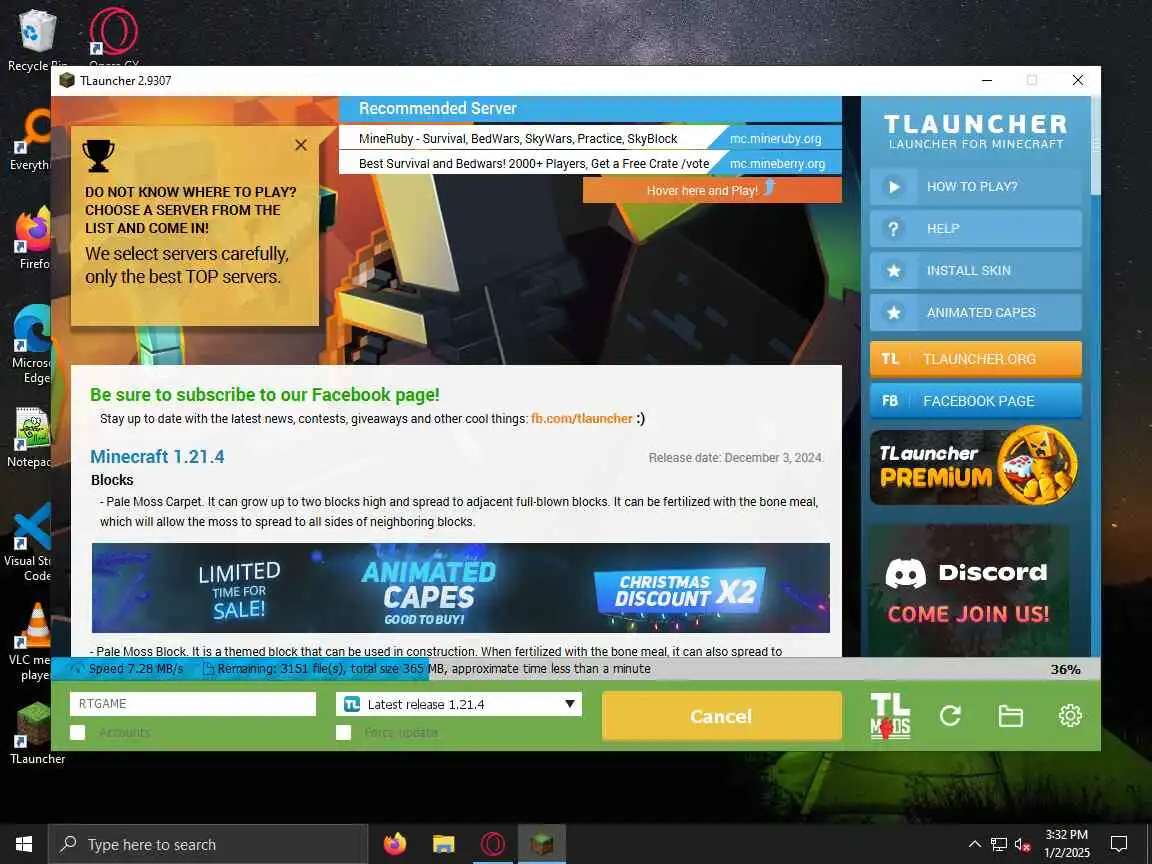The image size is (1152, 864).
Task: Open Notepad++ desktop icon
Action: point(29,439)
